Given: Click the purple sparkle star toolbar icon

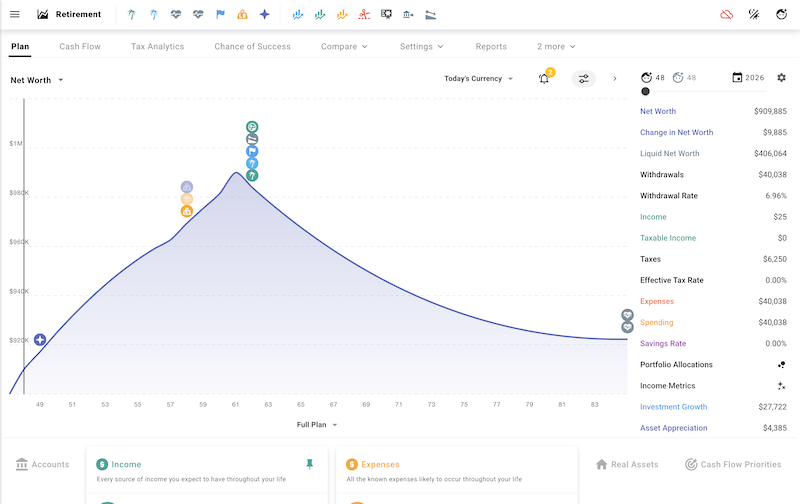Looking at the screenshot, I should click(264, 15).
